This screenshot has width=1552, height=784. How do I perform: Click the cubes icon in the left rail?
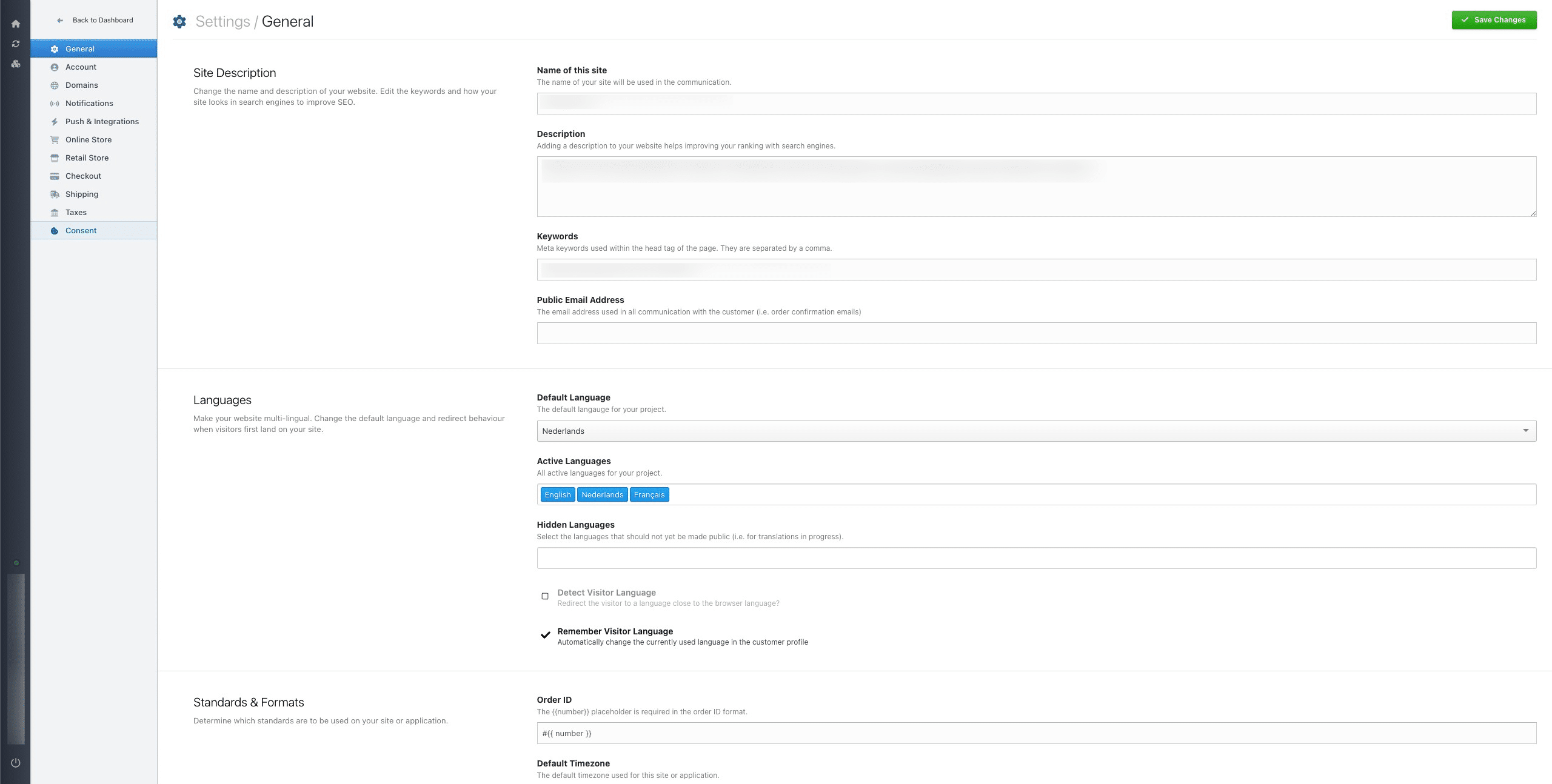tap(16, 64)
